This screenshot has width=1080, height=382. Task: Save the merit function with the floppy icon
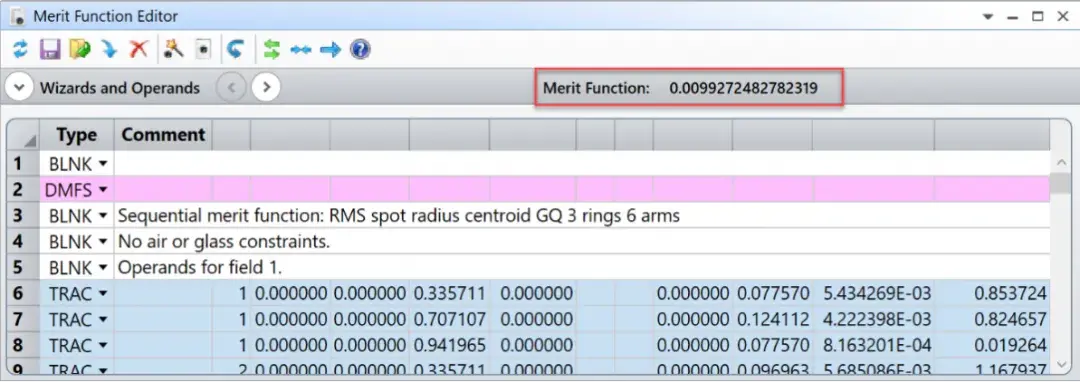click(x=50, y=49)
